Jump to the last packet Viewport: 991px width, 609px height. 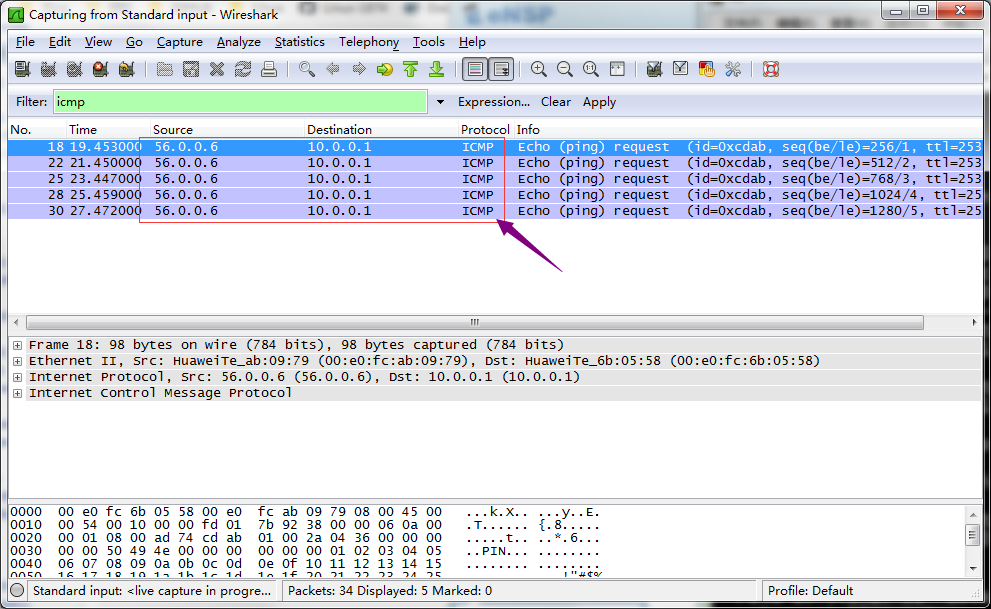[436, 69]
